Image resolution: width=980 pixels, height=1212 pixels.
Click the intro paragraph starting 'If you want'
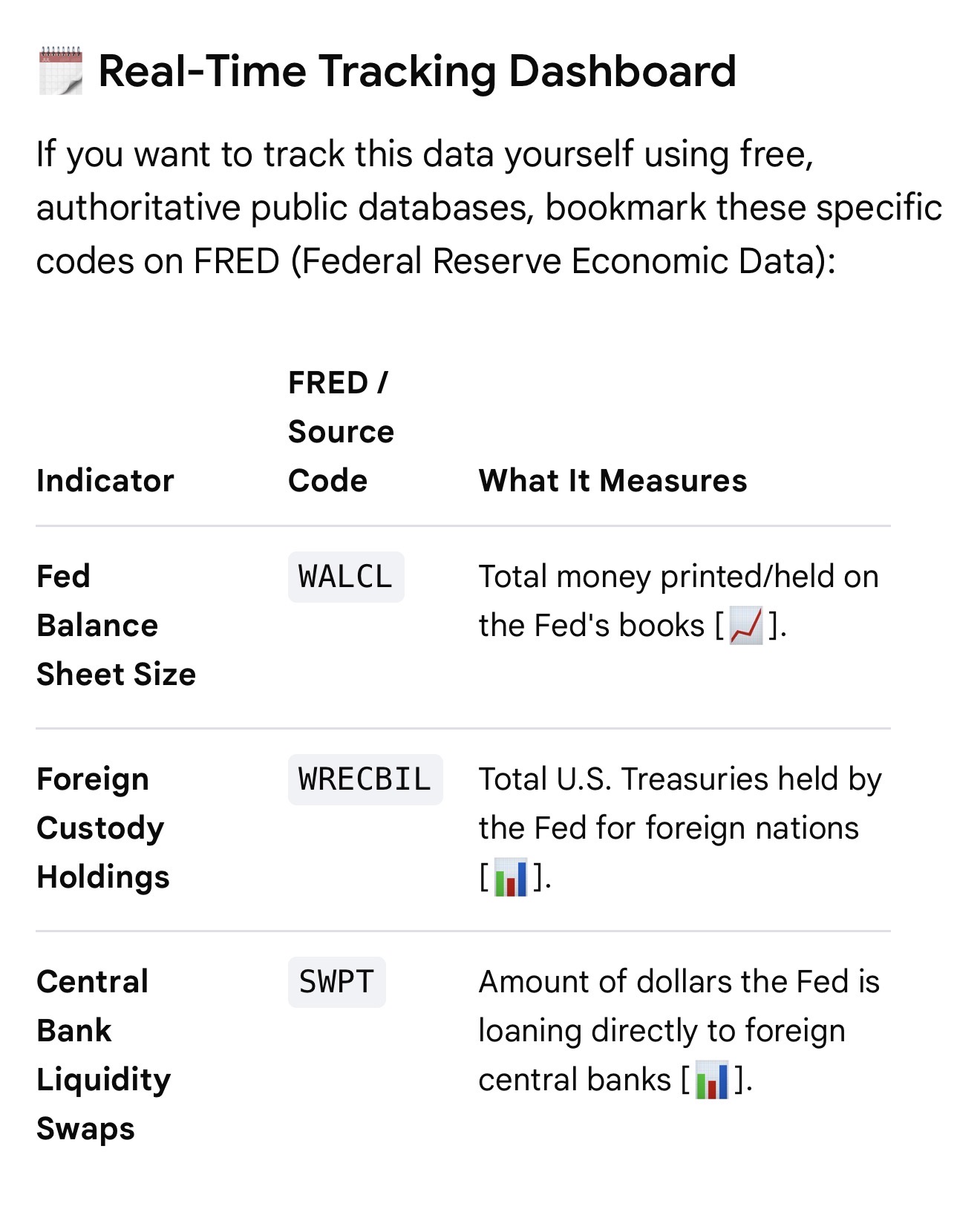click(489, 208)
